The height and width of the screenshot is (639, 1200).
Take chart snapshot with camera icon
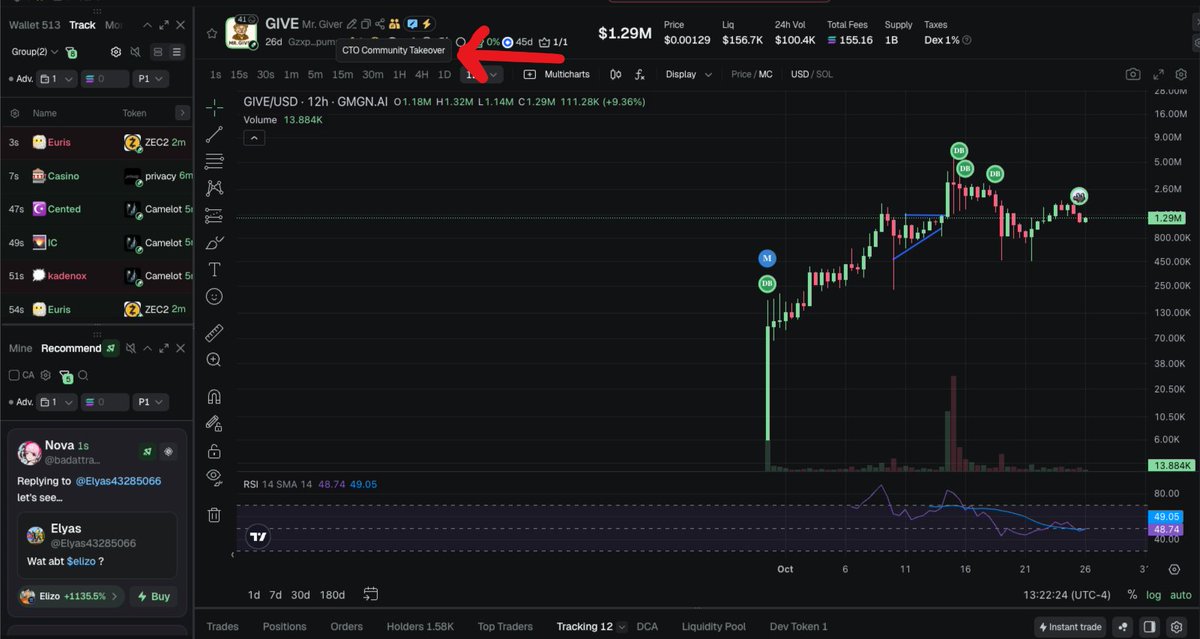1132,74
